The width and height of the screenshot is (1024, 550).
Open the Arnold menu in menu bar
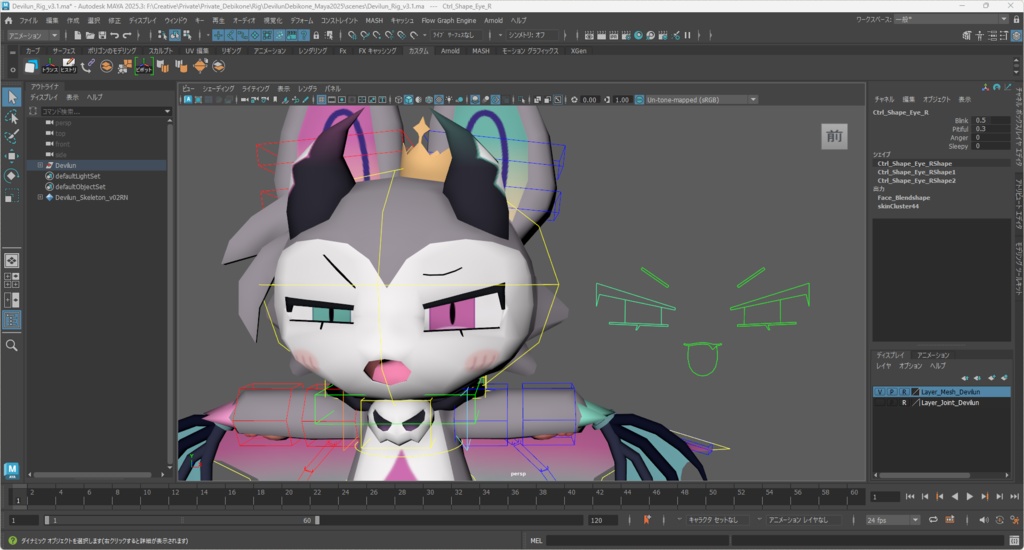coord(493,20)
